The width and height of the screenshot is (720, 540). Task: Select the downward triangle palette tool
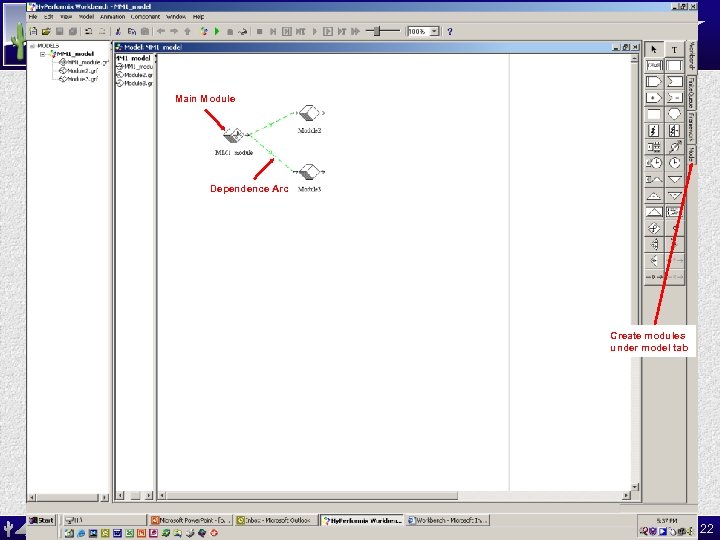click(x=674, y=179)
